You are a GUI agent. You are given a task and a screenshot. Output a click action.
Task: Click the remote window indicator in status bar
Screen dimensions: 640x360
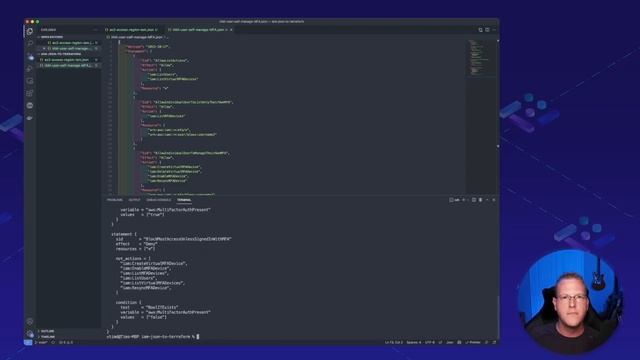28,342
